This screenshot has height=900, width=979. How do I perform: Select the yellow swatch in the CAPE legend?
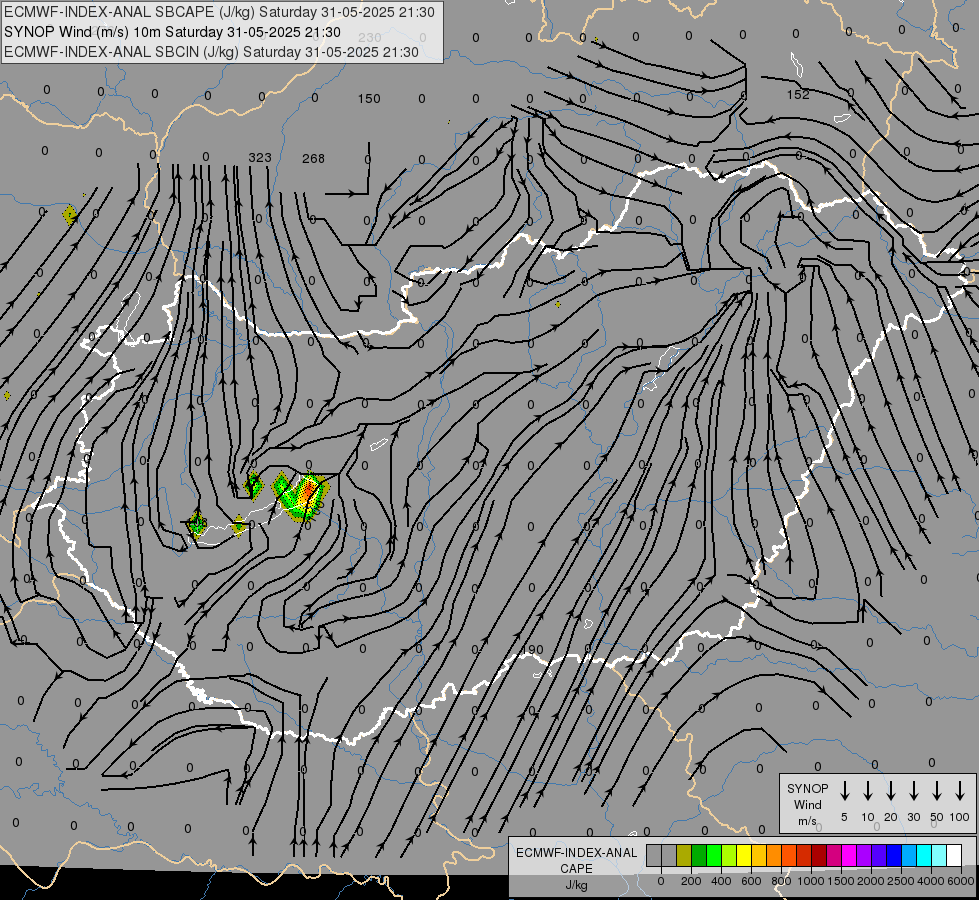click(x=744, y=855)
